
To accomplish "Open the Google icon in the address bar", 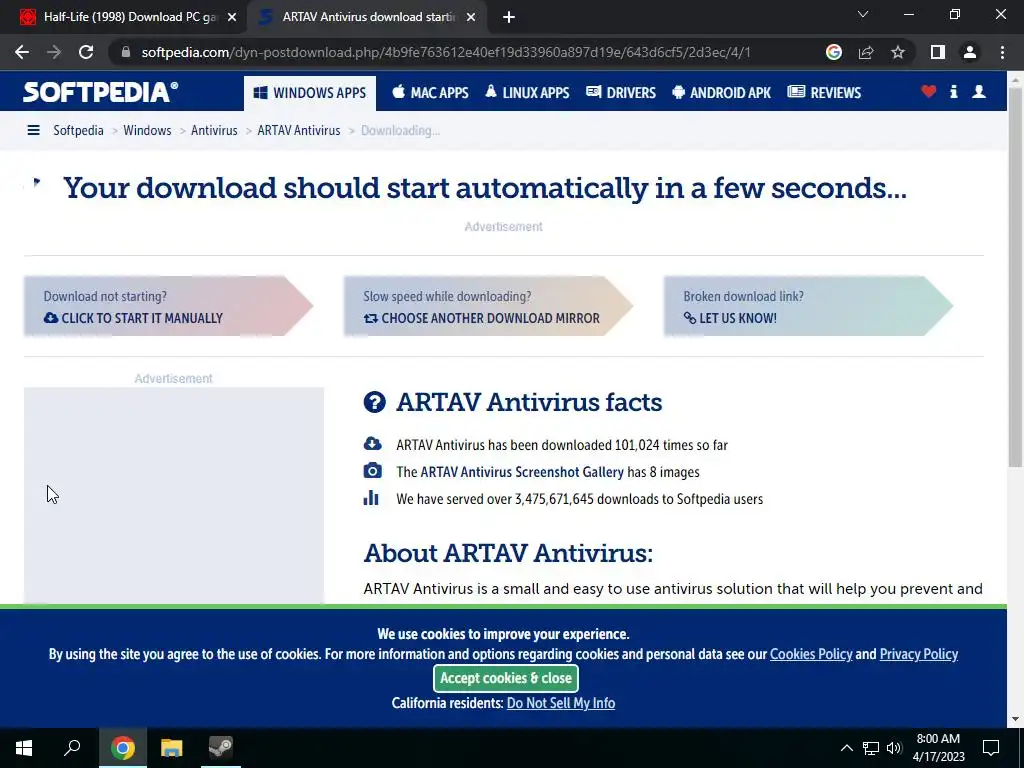I will pyautogui.click(x=833, y=52).
